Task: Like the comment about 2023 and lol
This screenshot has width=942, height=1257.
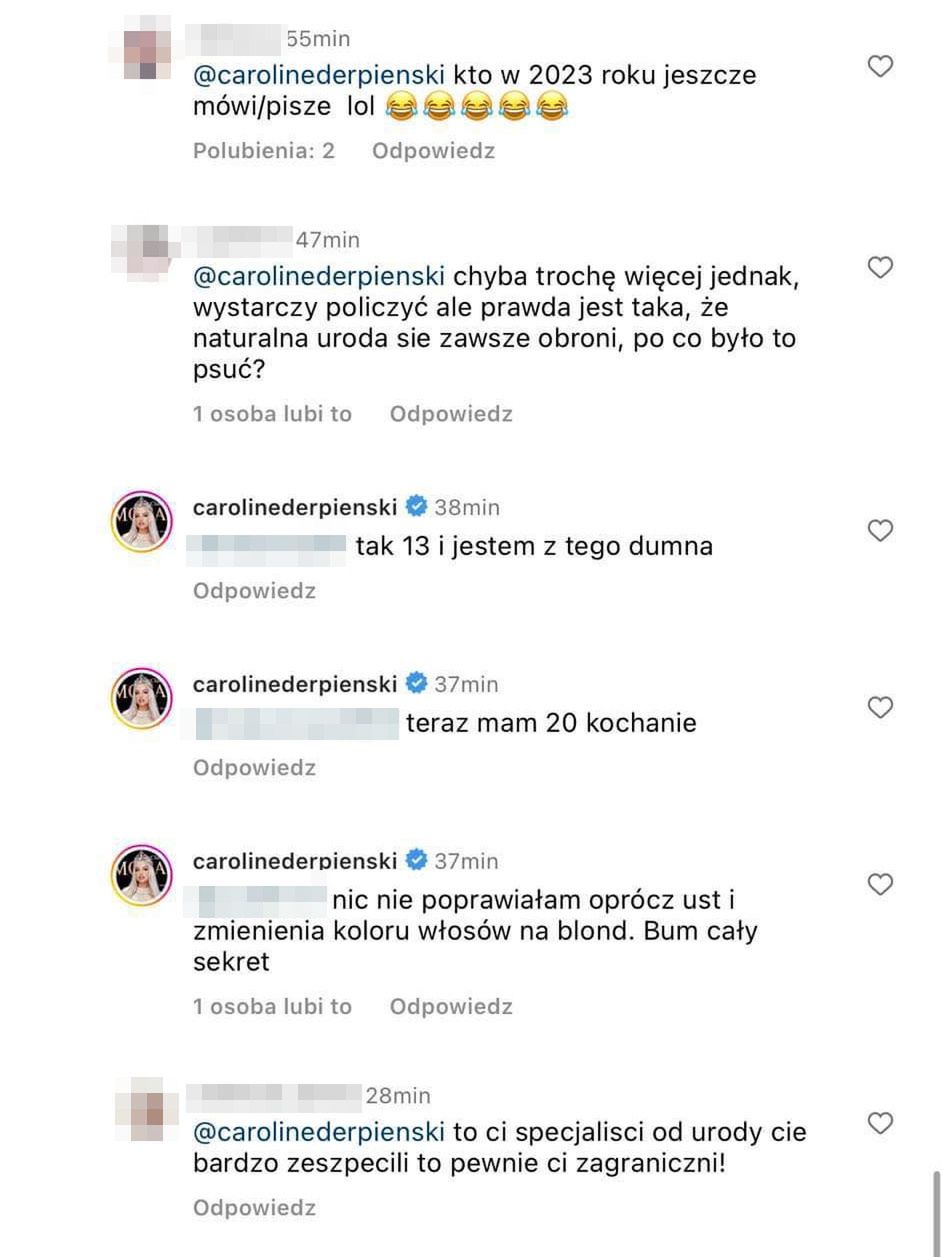Action: pos(879,67)
